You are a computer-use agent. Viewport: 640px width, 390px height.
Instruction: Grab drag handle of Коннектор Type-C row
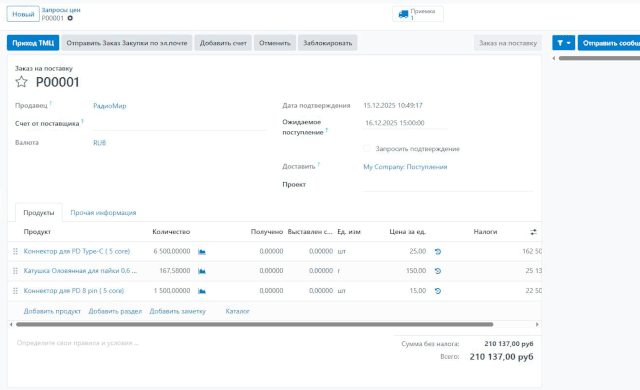click(15, 251)
